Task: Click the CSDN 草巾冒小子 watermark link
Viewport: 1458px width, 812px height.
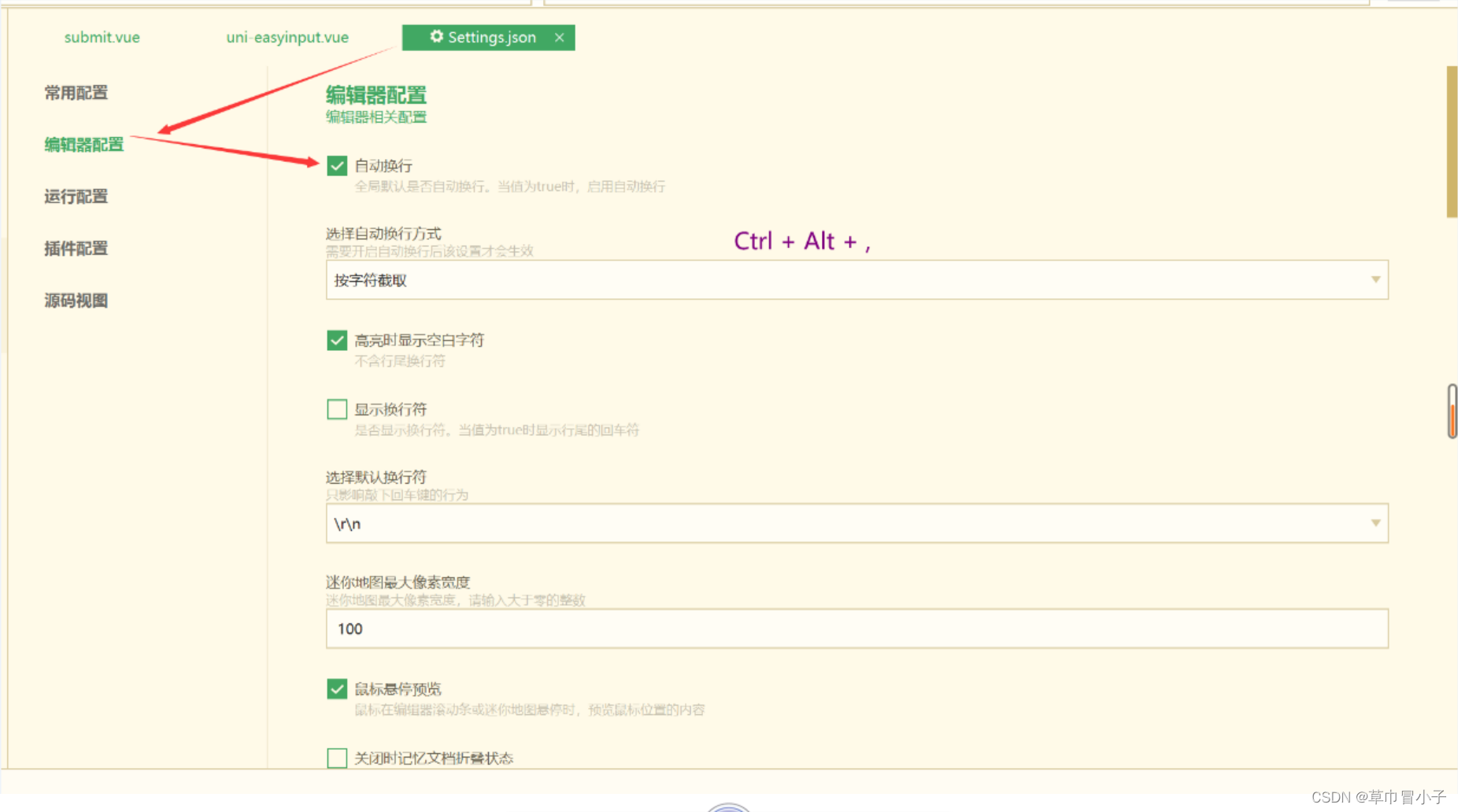Action: 1377,796
